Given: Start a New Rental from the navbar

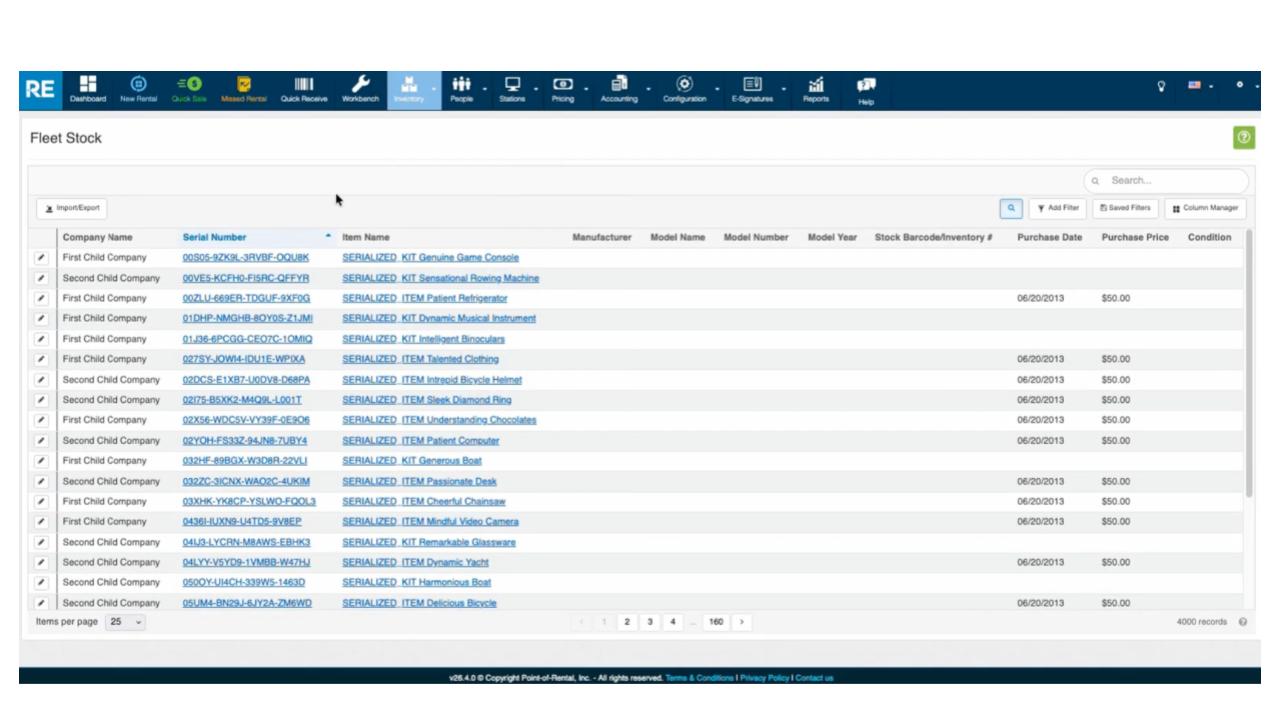Looking at the screenshot, I should click(x=139, y=90).
